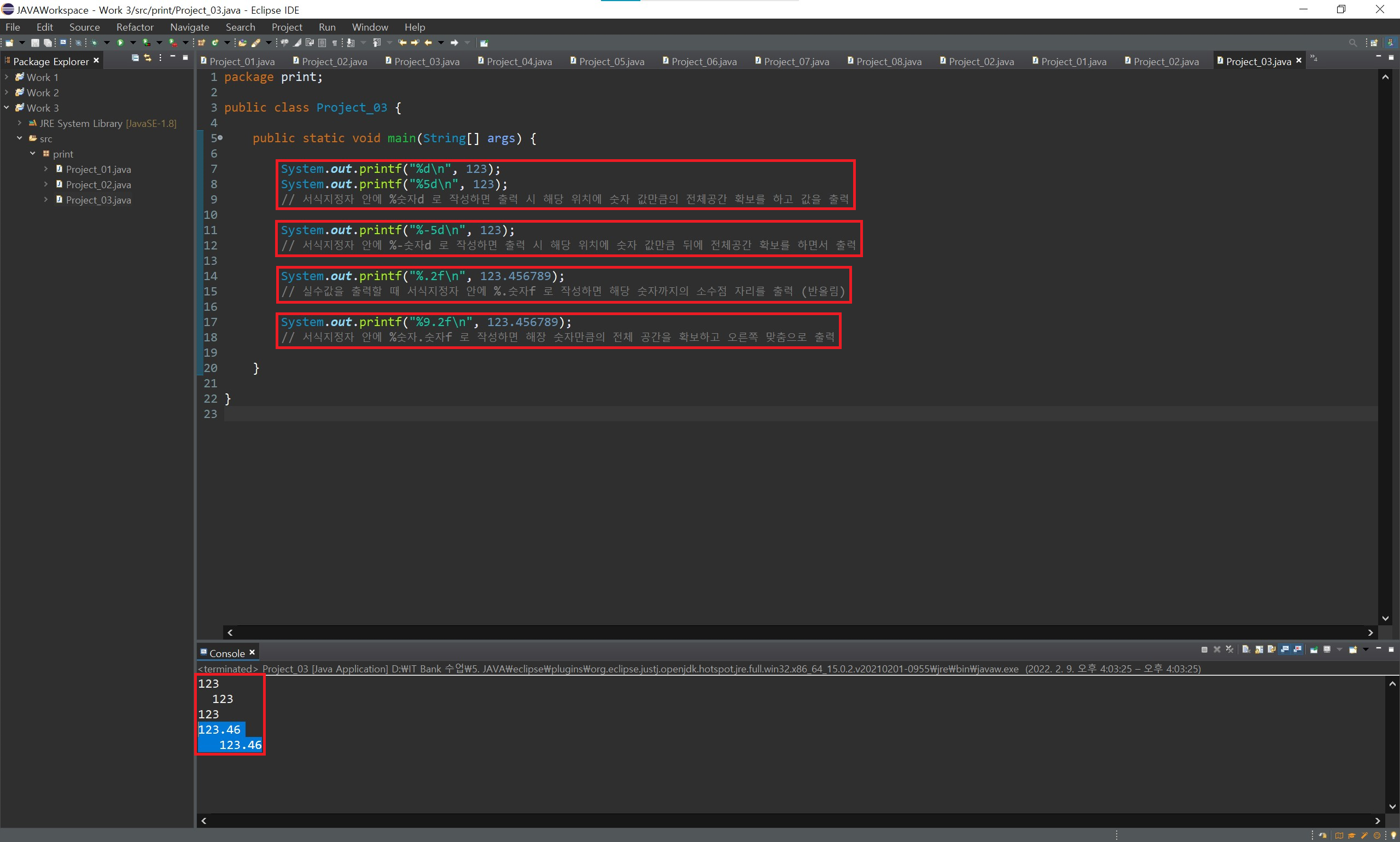Click the Search magnifier in toolbar
Image resolution: width=1400 pixels, height=842 pixels.
[1353, 43]
